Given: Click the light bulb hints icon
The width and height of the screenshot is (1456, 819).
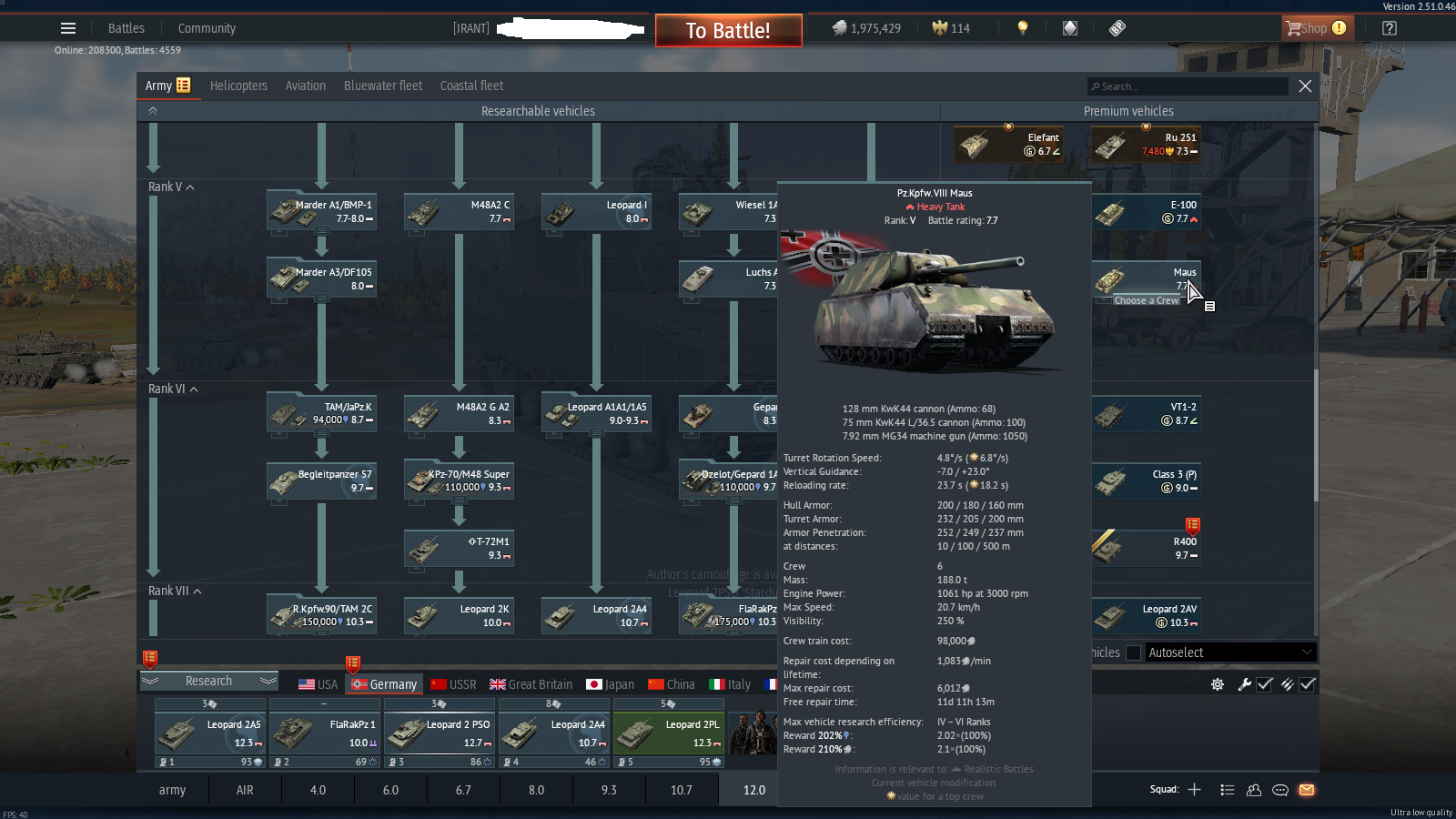Looking at the screenshot, I should 1023,28.
